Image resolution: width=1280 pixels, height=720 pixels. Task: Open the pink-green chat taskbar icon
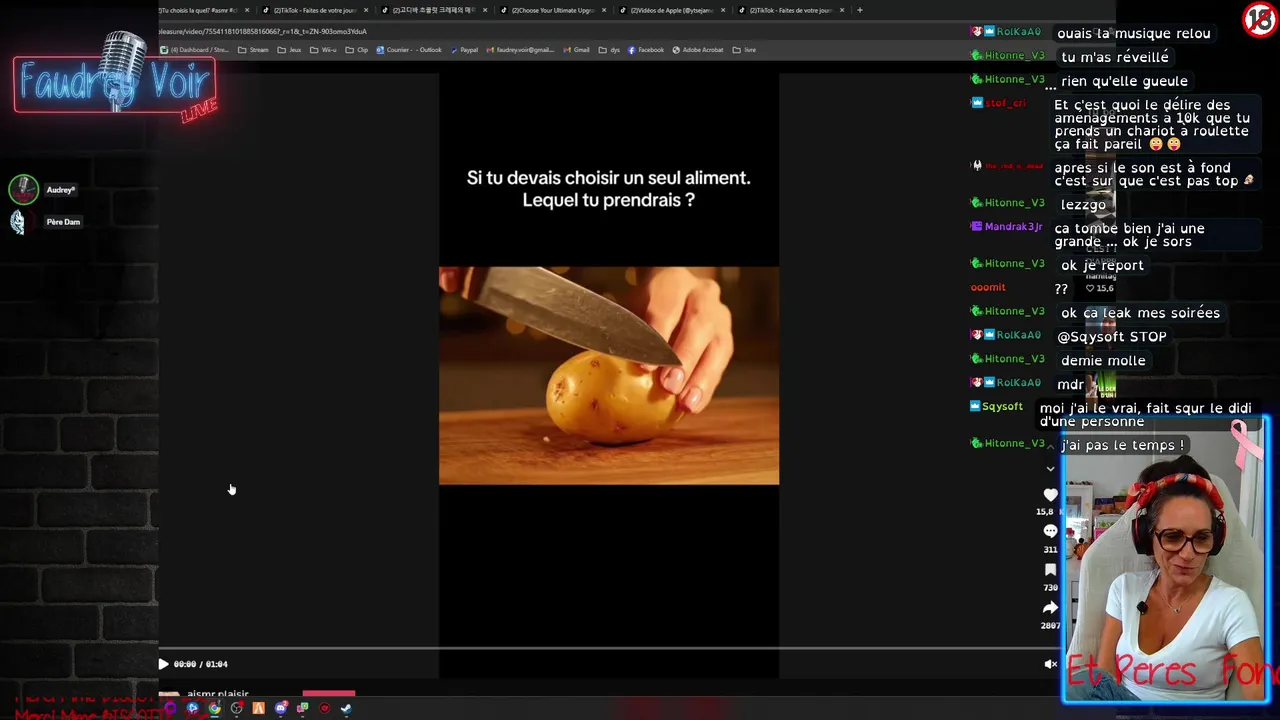pyautogui.click(x=302, y=708)
